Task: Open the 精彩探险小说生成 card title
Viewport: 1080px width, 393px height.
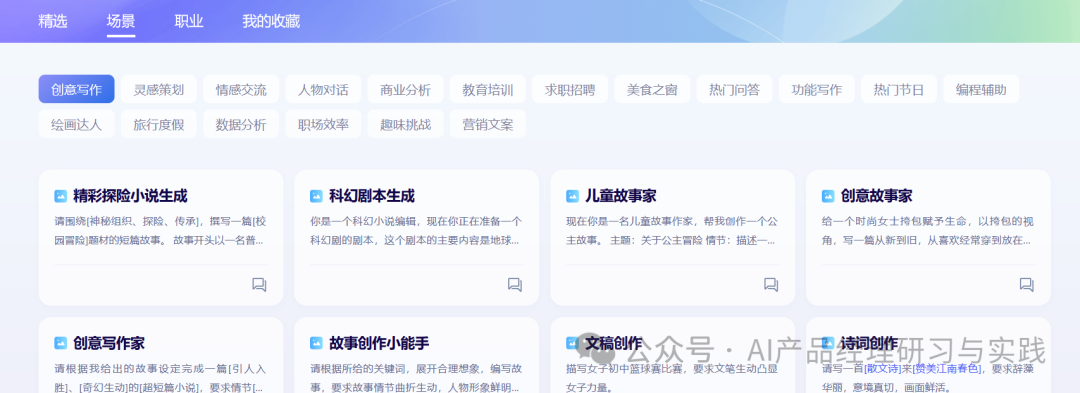Action: point(130,196)
